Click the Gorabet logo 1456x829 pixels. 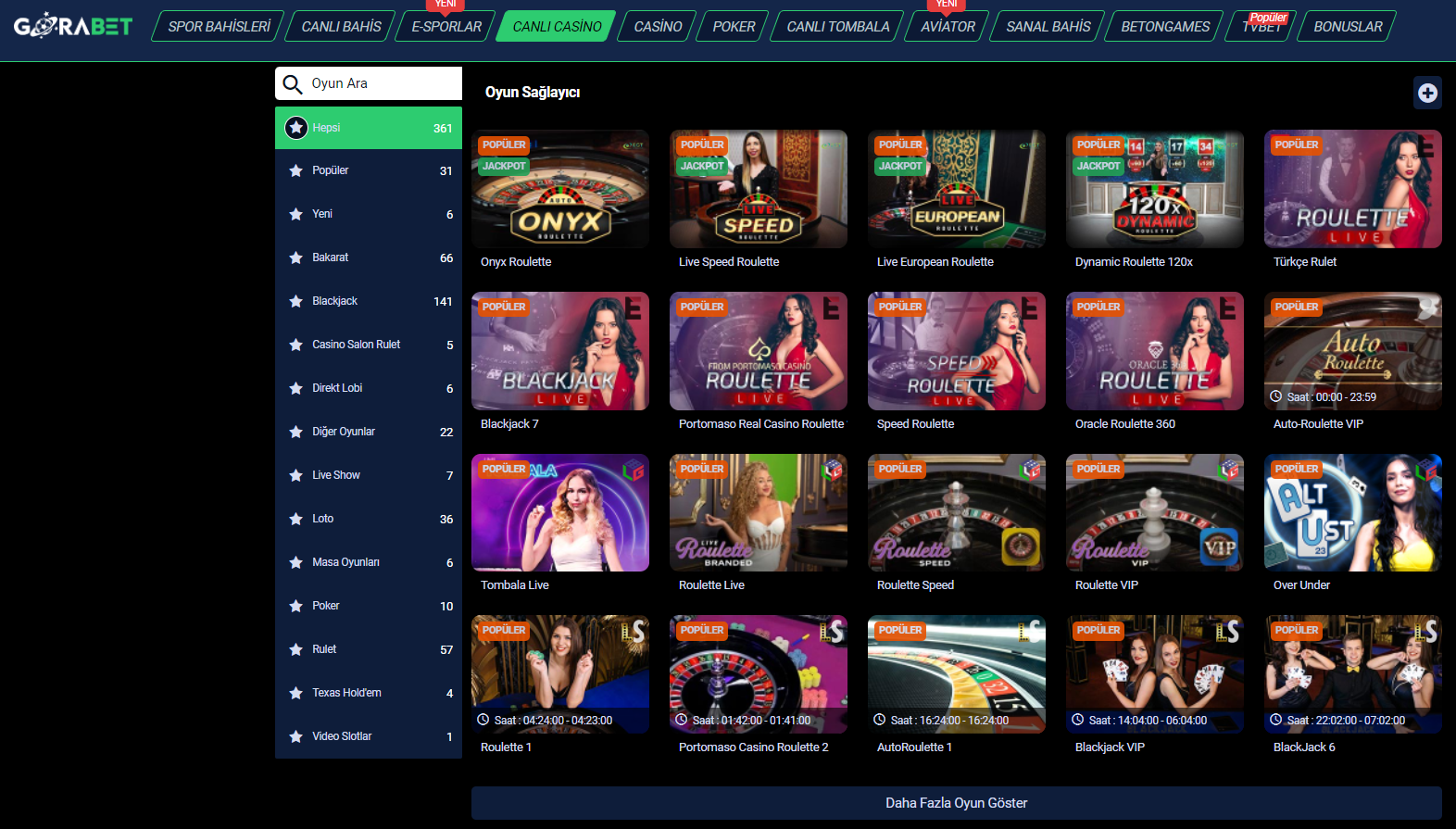point(73,26)
